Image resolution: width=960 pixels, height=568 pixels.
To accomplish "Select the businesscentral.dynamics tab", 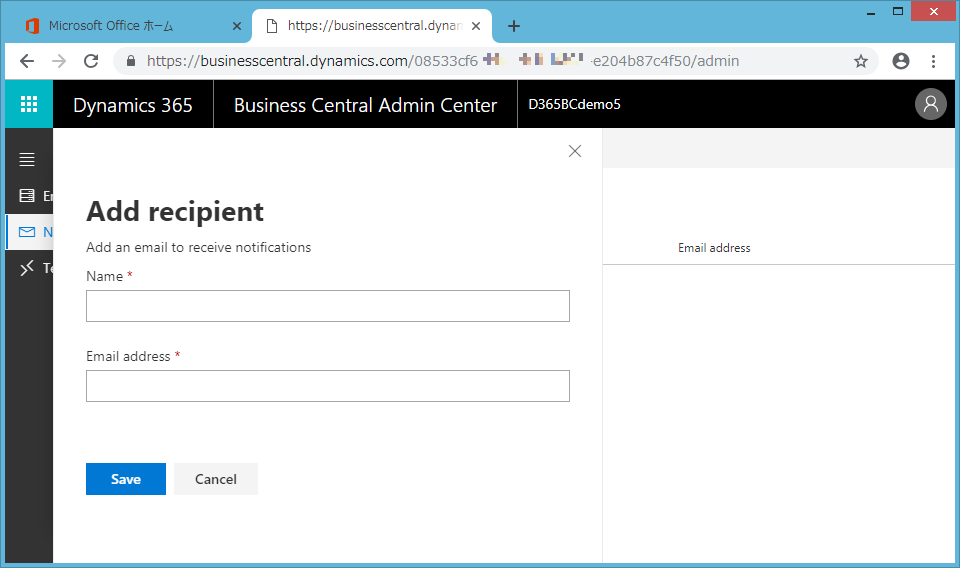I will 372,26.
